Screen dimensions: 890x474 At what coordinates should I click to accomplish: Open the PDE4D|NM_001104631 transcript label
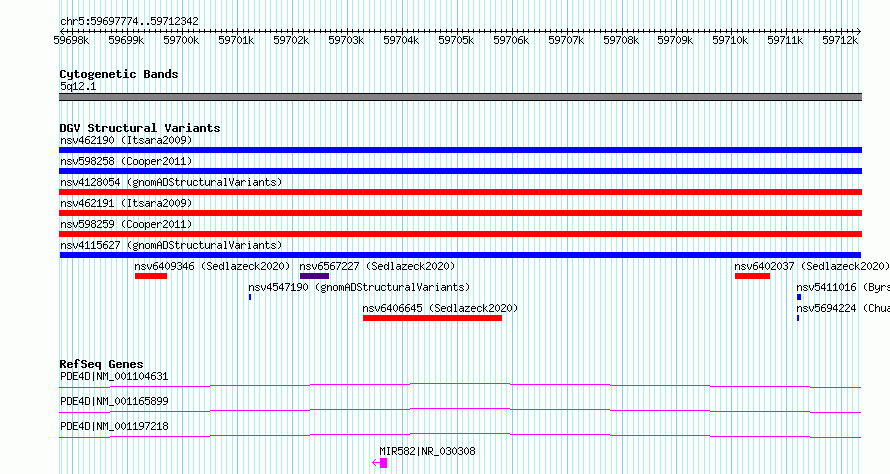point(114,376)
